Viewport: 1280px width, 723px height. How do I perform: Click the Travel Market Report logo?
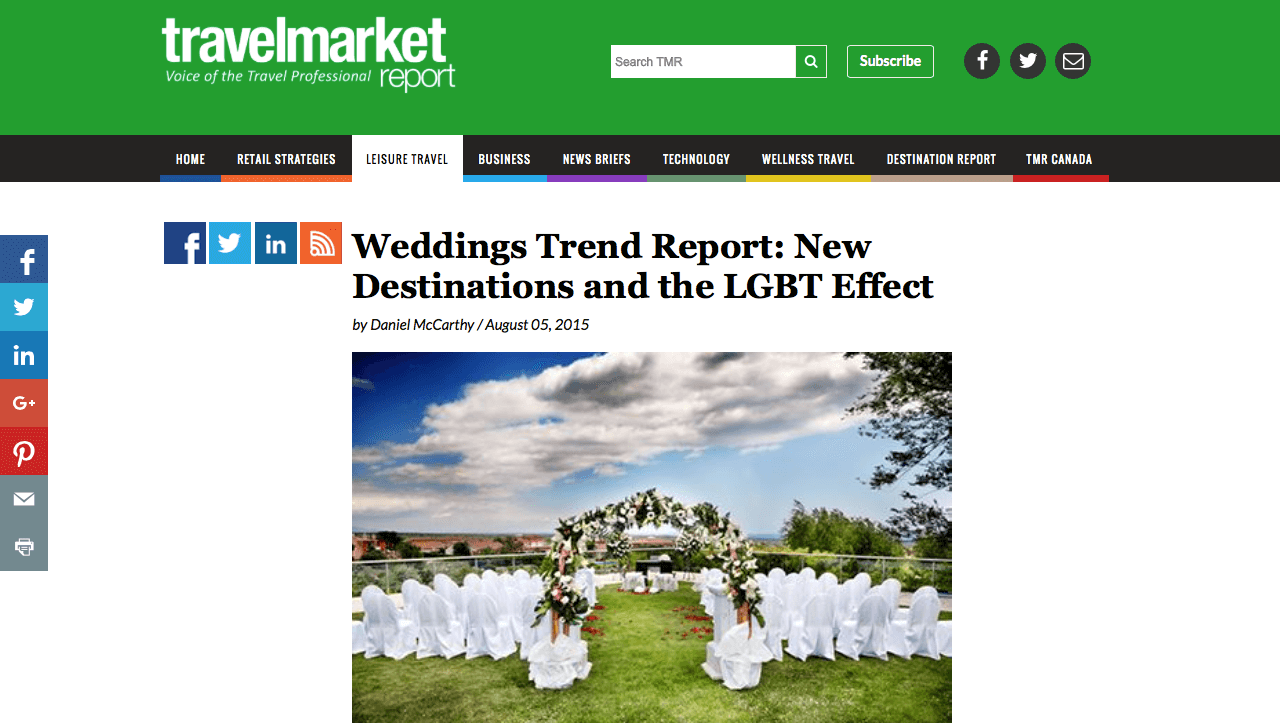coord(308,54)
